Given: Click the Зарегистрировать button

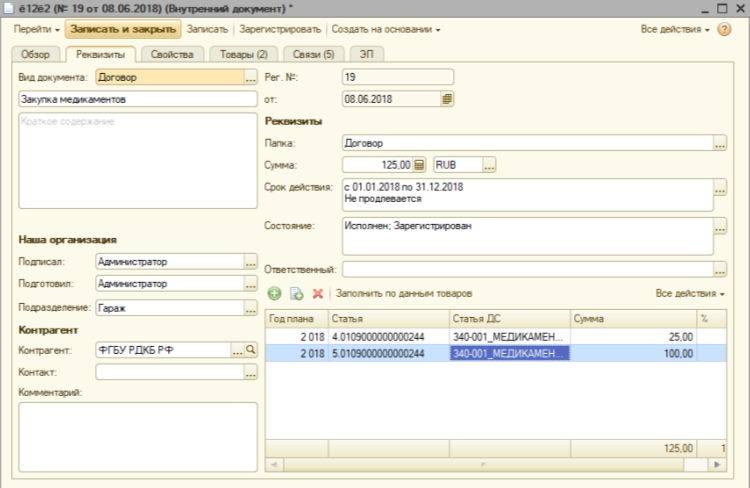Looking at the screenshot, I should [x=281, y=30].
